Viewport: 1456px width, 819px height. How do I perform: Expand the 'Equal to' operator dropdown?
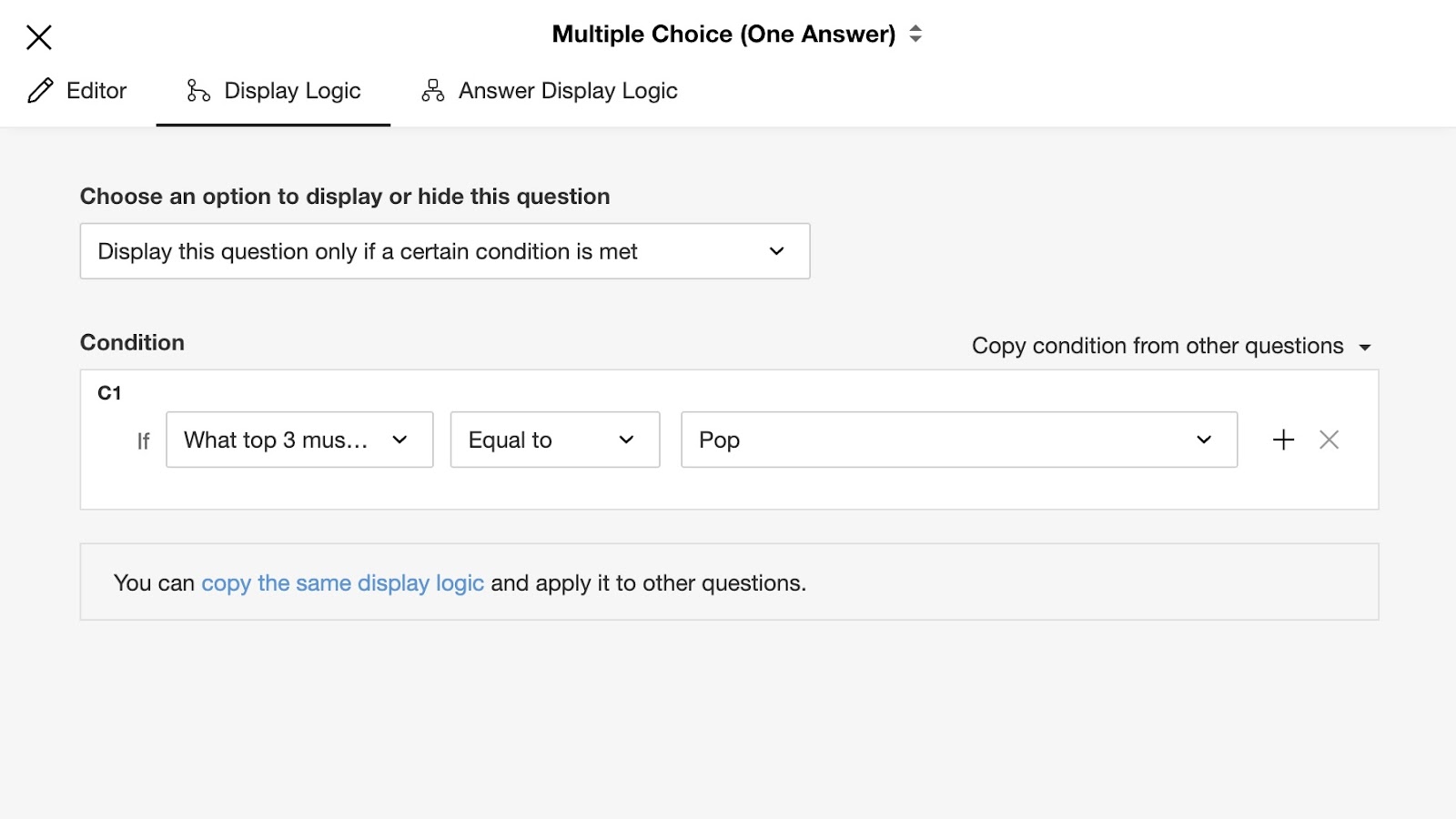[x=554, y=440]
